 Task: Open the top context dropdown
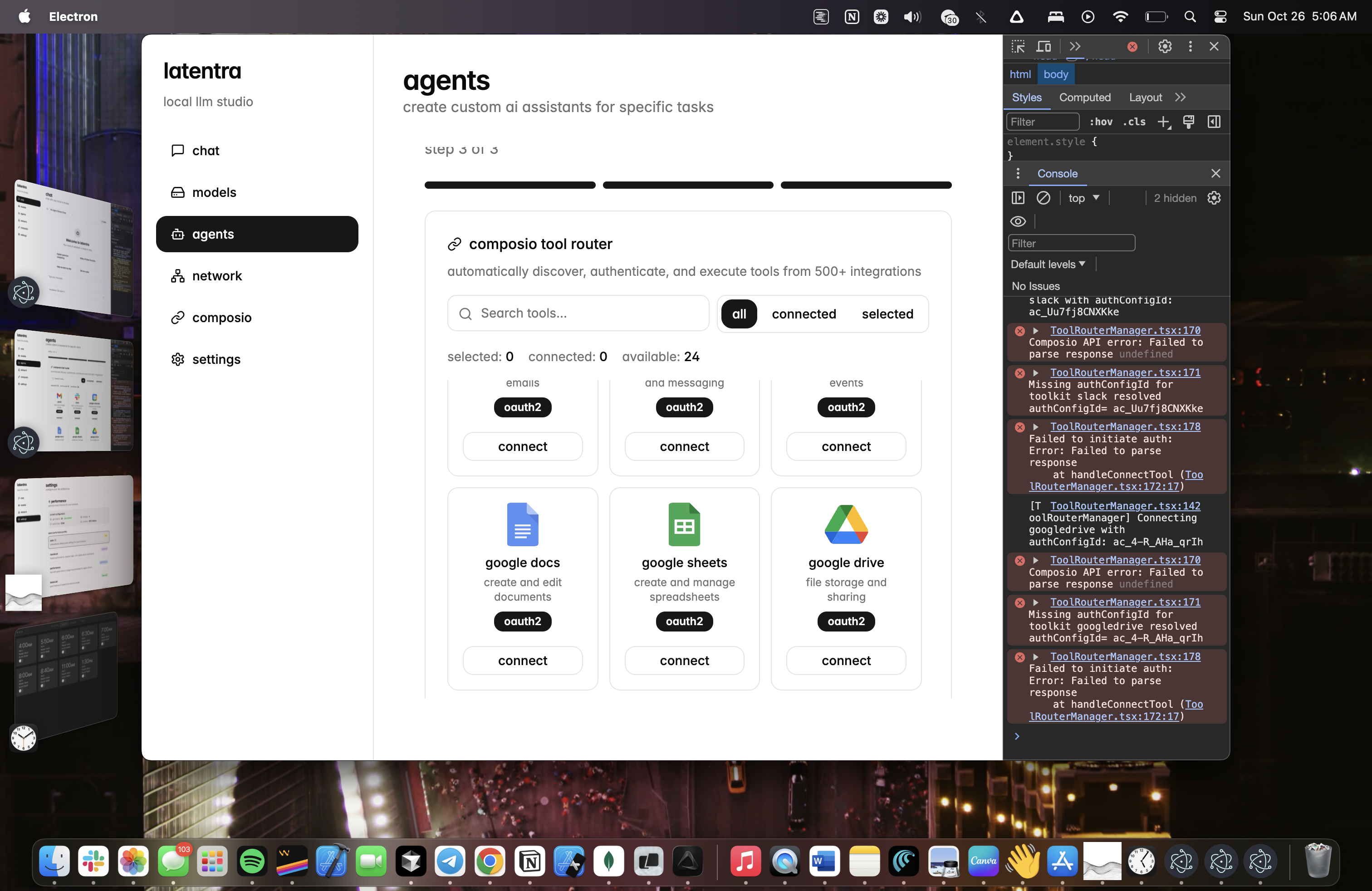pos(1083,198)
